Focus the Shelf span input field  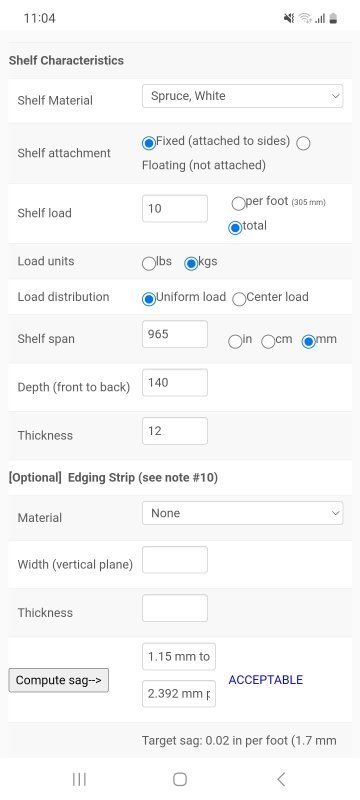coord(175,334)
